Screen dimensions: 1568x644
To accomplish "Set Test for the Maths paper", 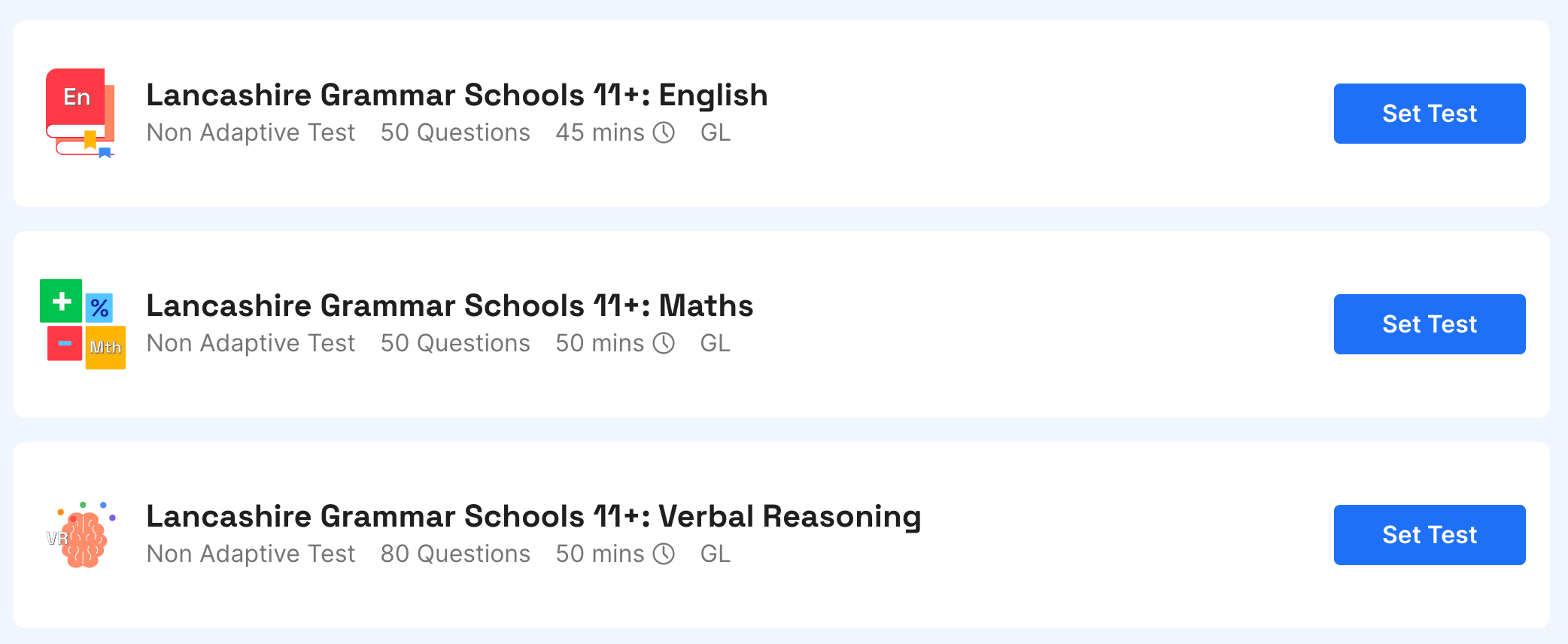I will click(x=1428, y=324).
